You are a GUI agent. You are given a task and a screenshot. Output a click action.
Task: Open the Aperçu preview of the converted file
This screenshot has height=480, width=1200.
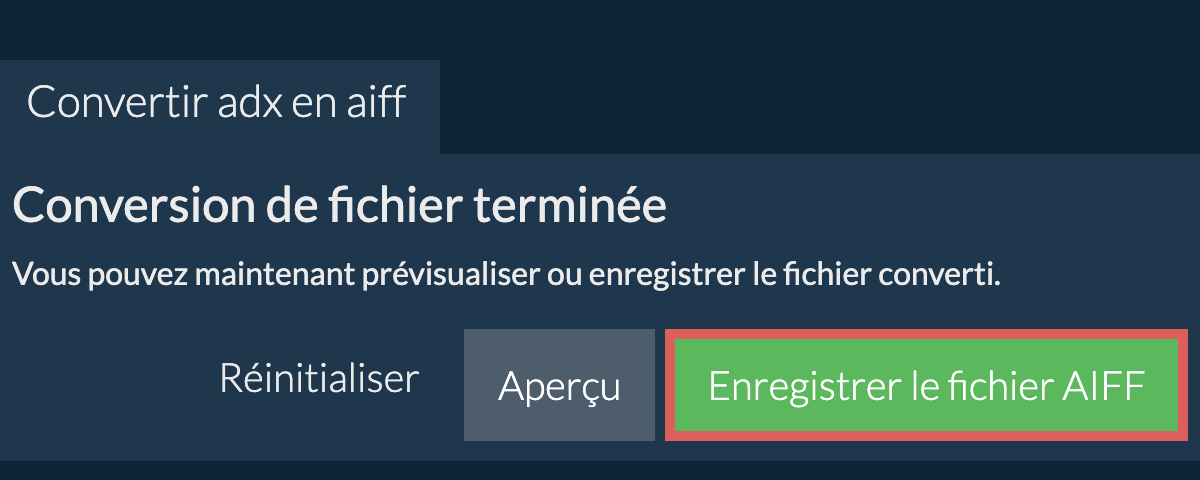(559, 386)
